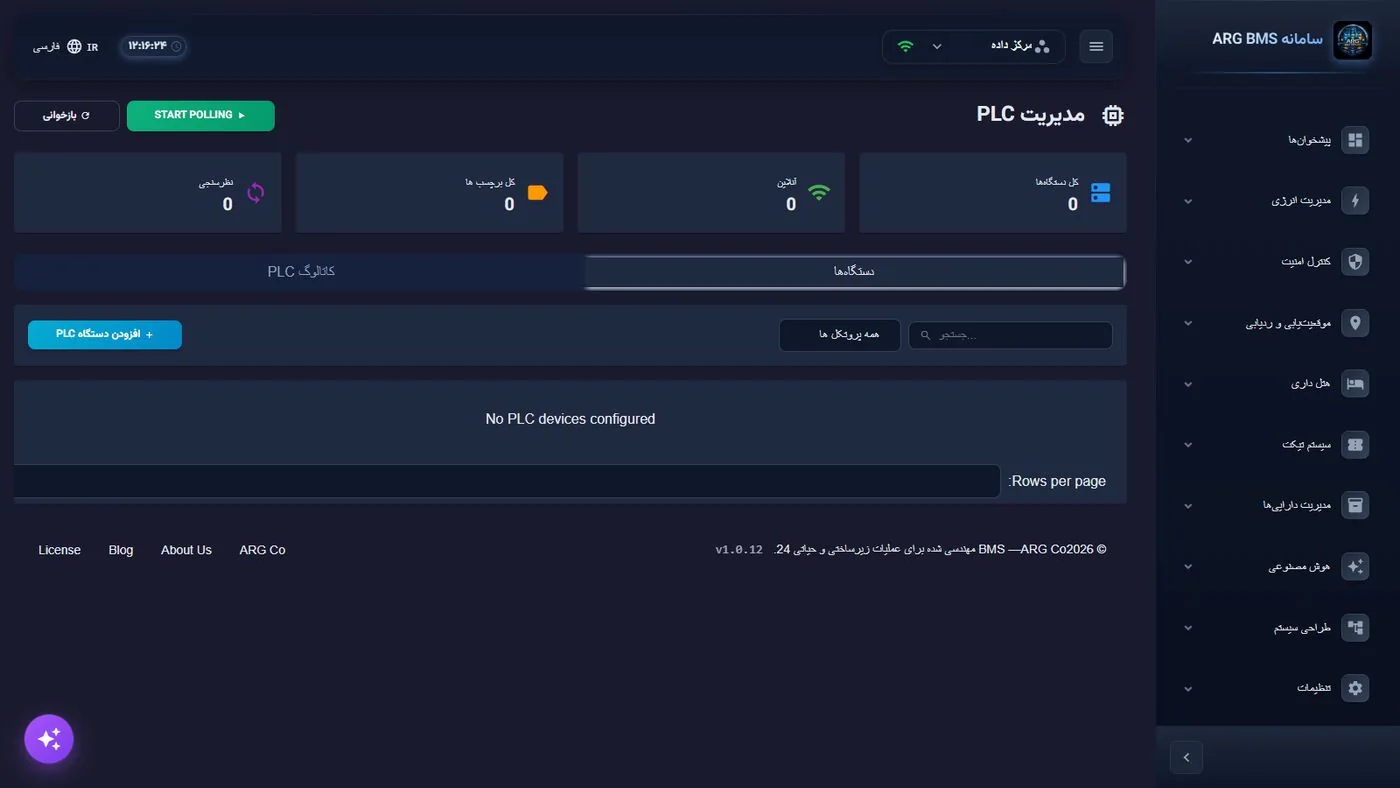Expand the کنترل امنیت chevron
1400x788 pixels.
point(1188,262)
